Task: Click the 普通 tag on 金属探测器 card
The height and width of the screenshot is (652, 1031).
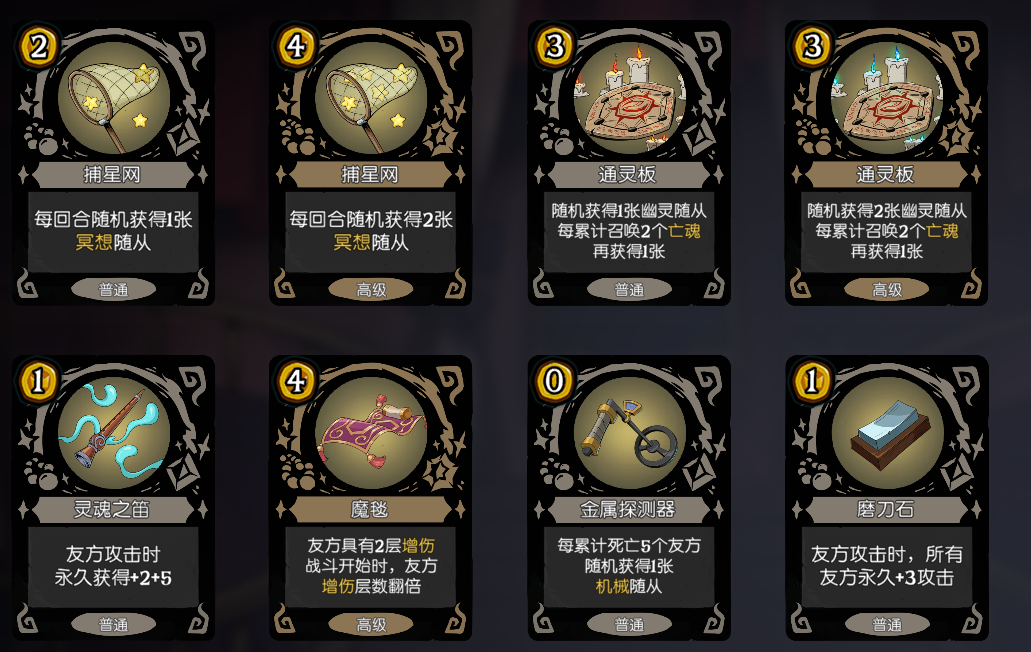Action: 629,624
